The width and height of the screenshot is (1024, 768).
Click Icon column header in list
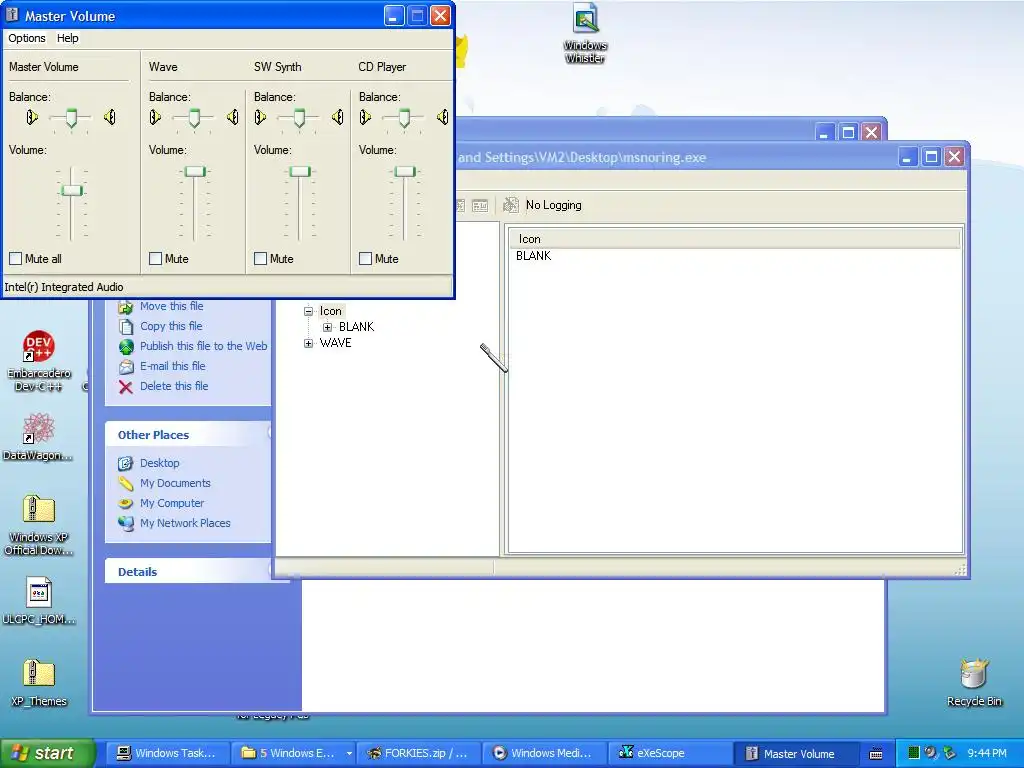coord(735,239)
